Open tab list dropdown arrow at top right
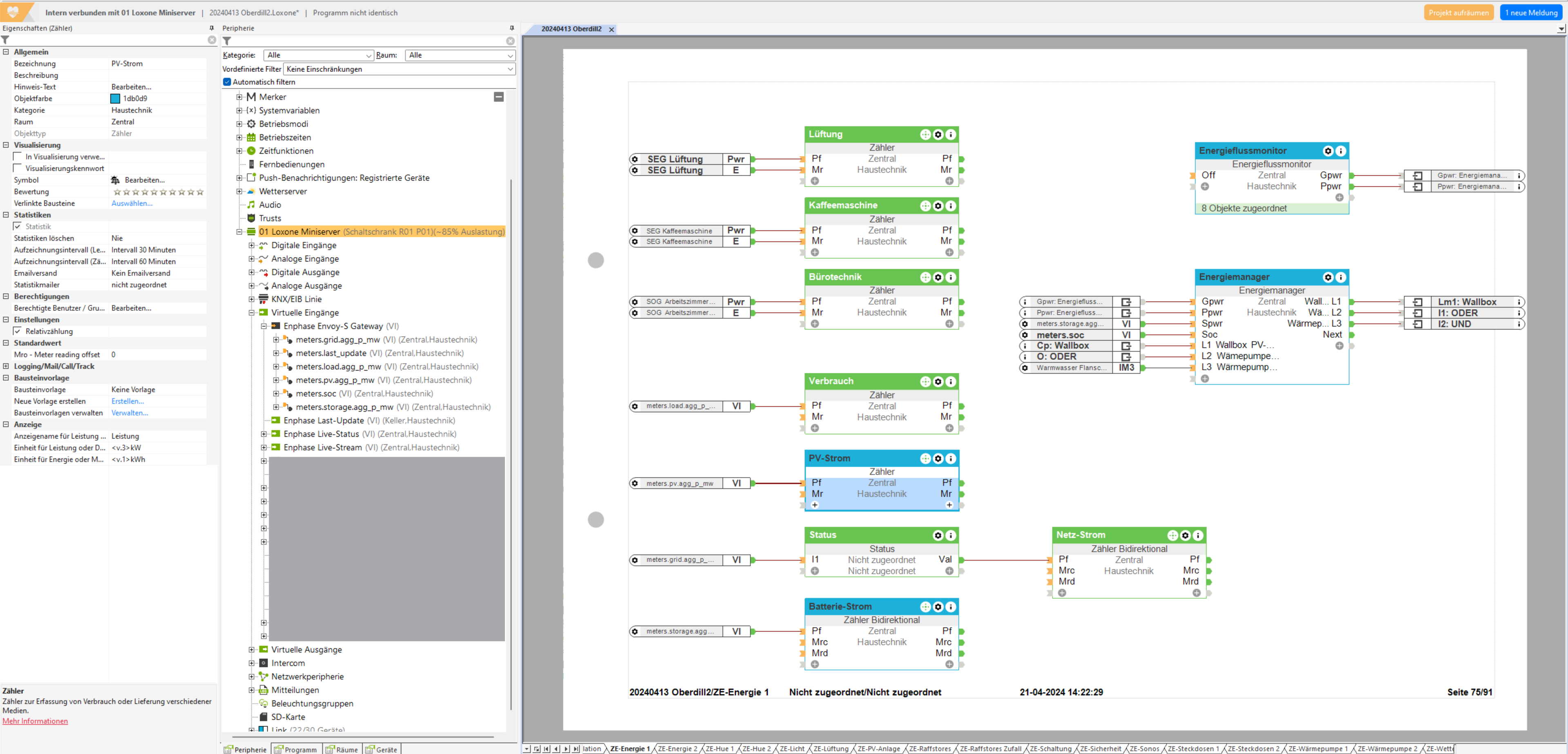 click(x=1561, y=29)
